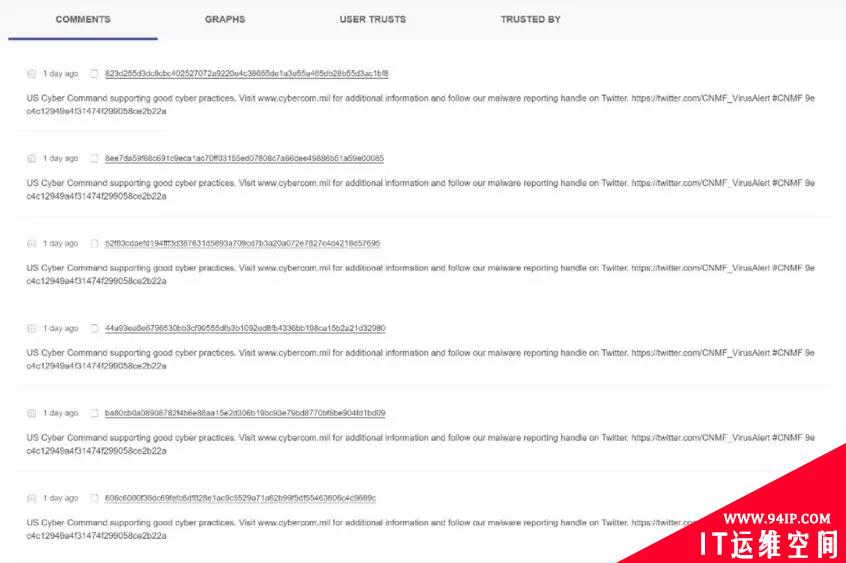
Task: Click '1 day ago' timestamp of ba80cb0a comment
Action: pyautogui.click(x=60, y=413)
